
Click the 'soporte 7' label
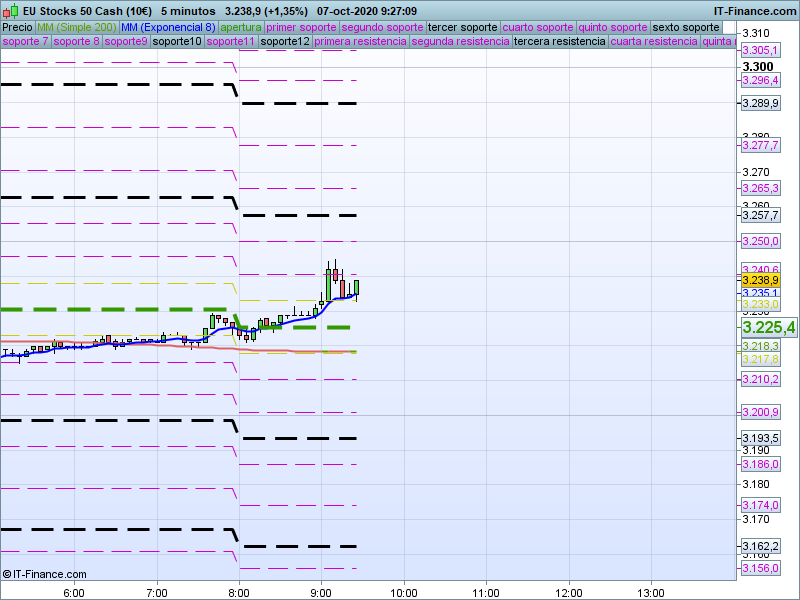25,42
